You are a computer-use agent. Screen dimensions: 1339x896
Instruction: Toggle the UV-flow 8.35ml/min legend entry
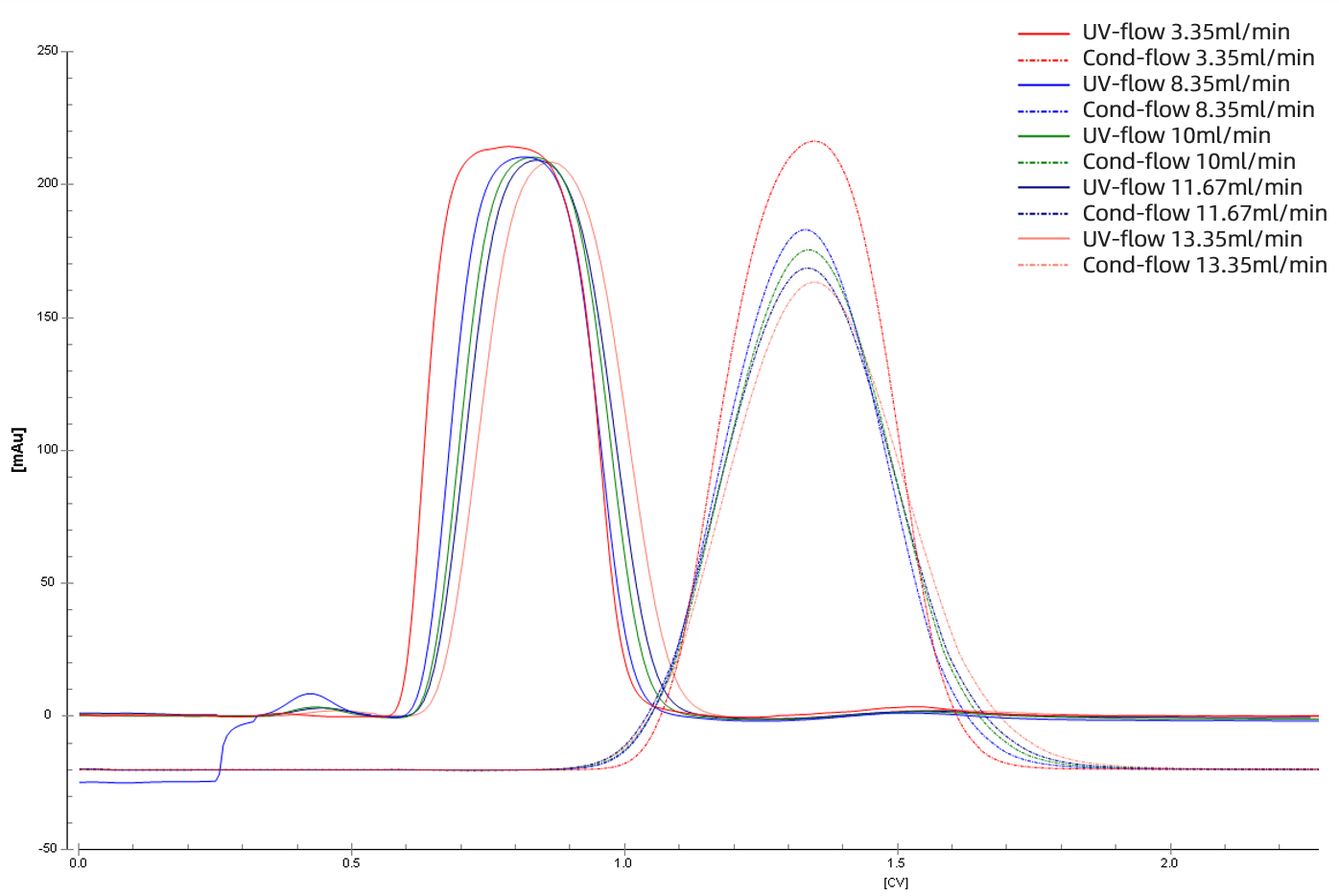[1186, 83]
